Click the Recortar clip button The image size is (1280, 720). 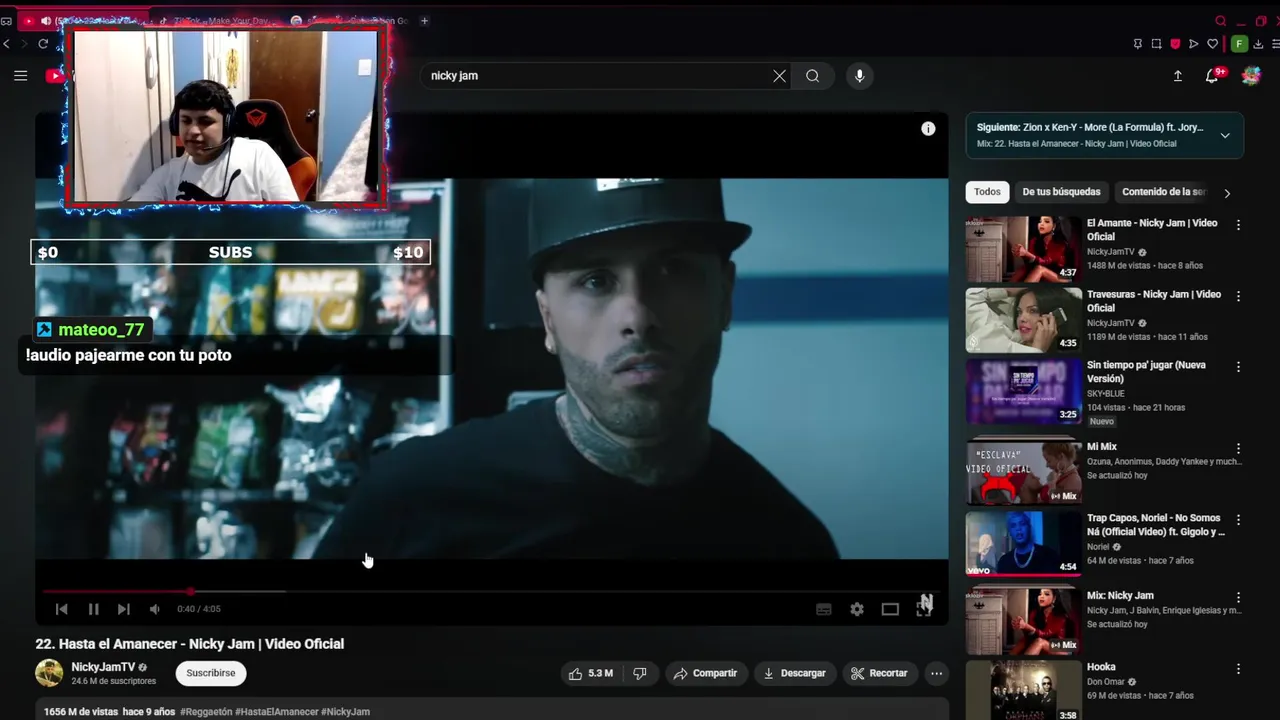[879, 674]
